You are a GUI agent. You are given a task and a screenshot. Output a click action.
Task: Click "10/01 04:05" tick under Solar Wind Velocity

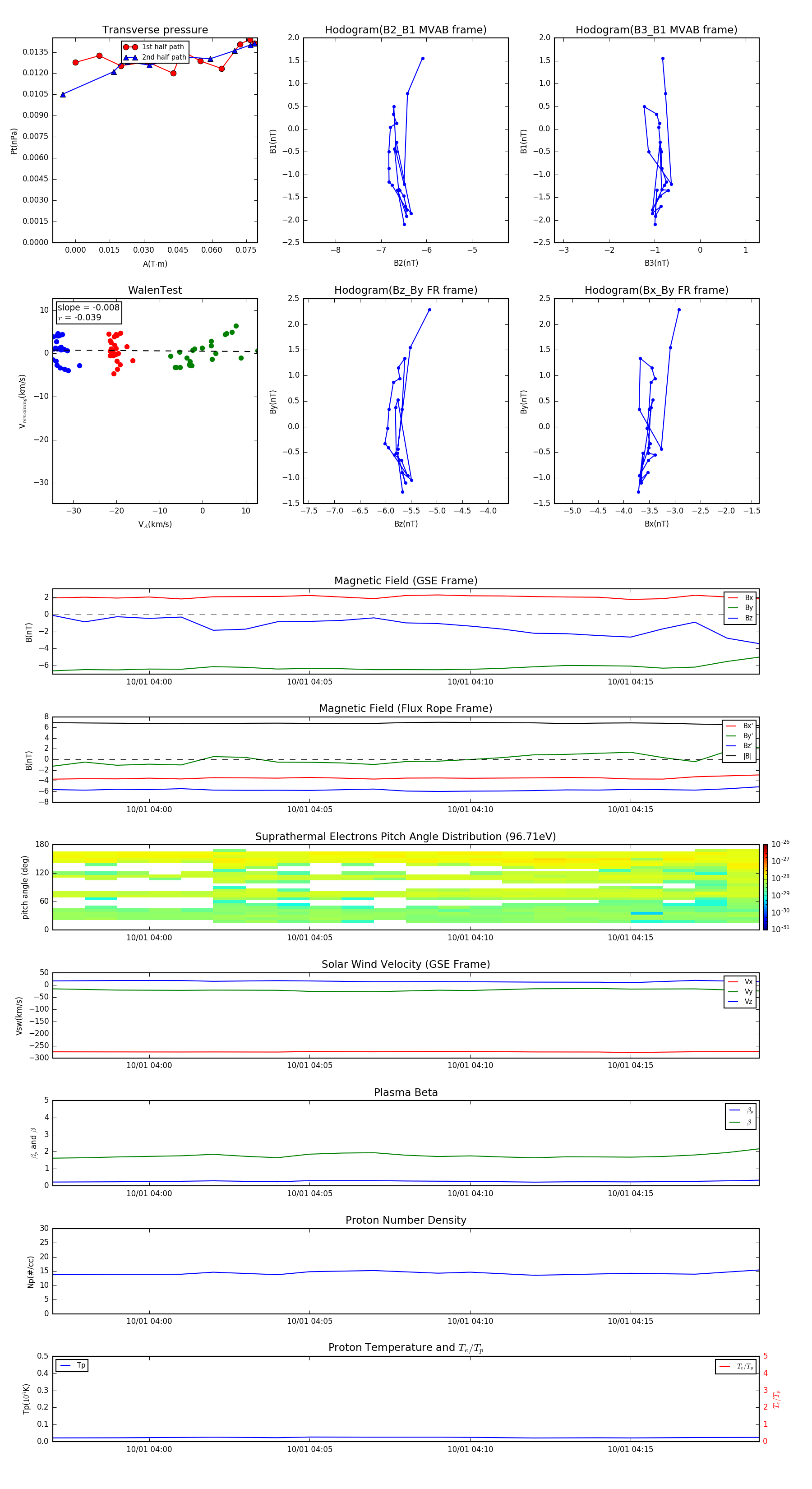(310, 1065)
